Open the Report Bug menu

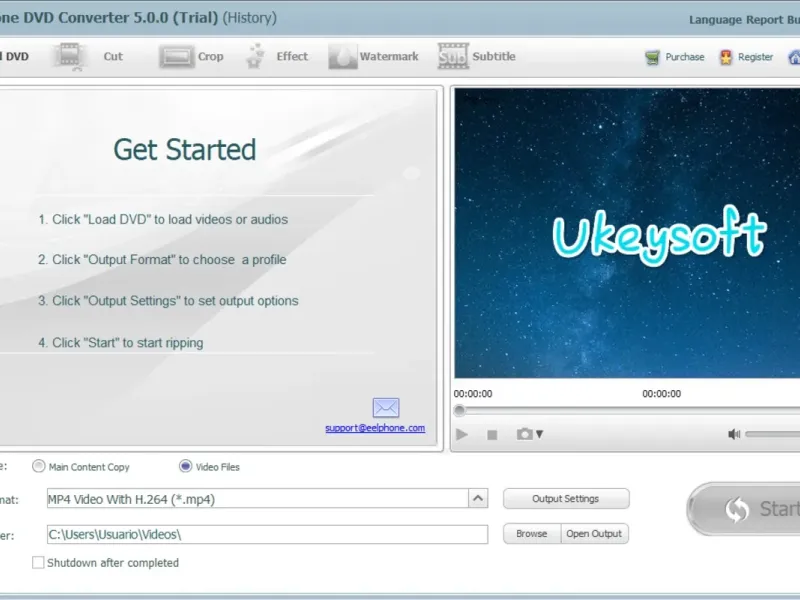pyautogui.click(x=772, y=20)
